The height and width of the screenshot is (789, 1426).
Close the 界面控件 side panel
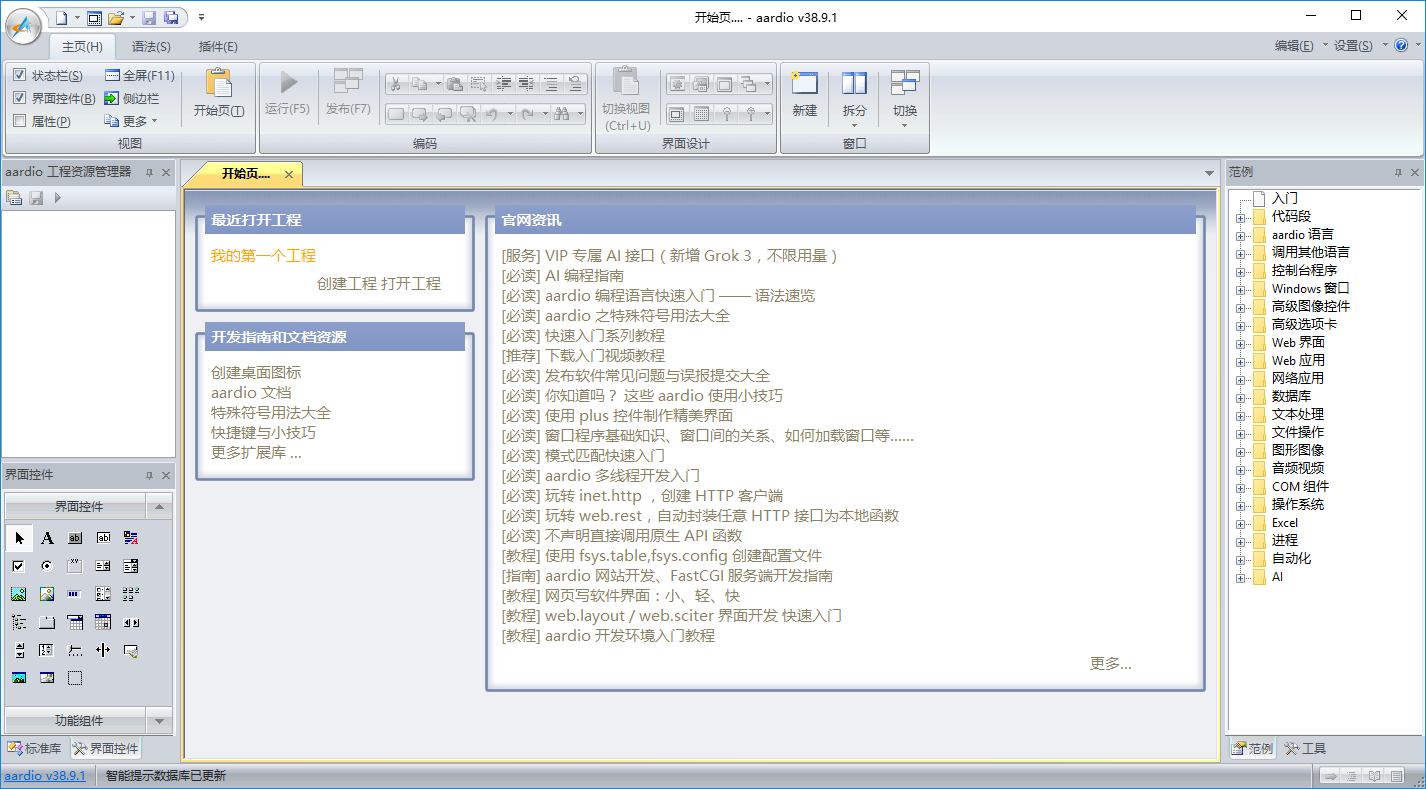[166, 475]
